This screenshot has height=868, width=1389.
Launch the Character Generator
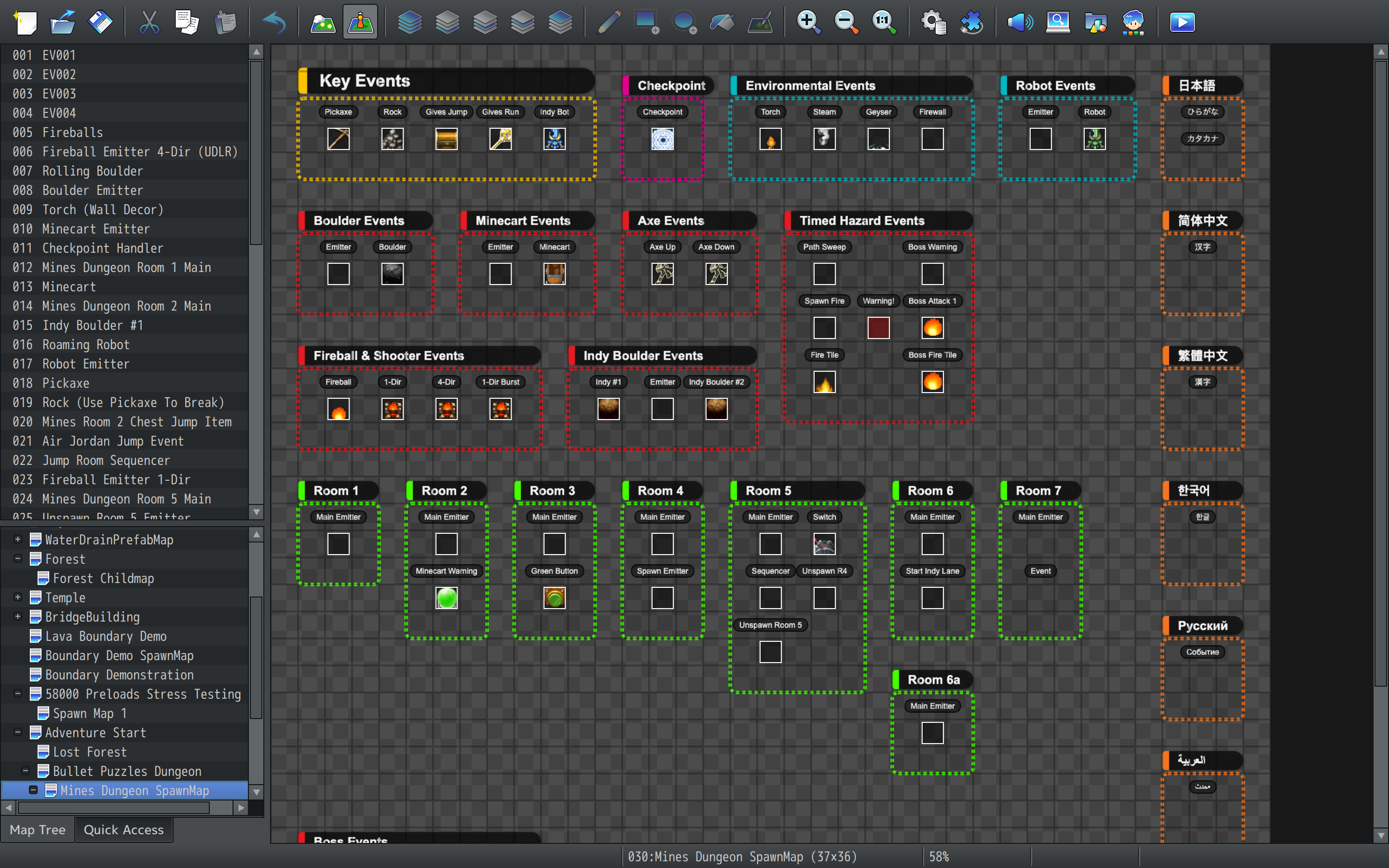tap(1133, 22)
